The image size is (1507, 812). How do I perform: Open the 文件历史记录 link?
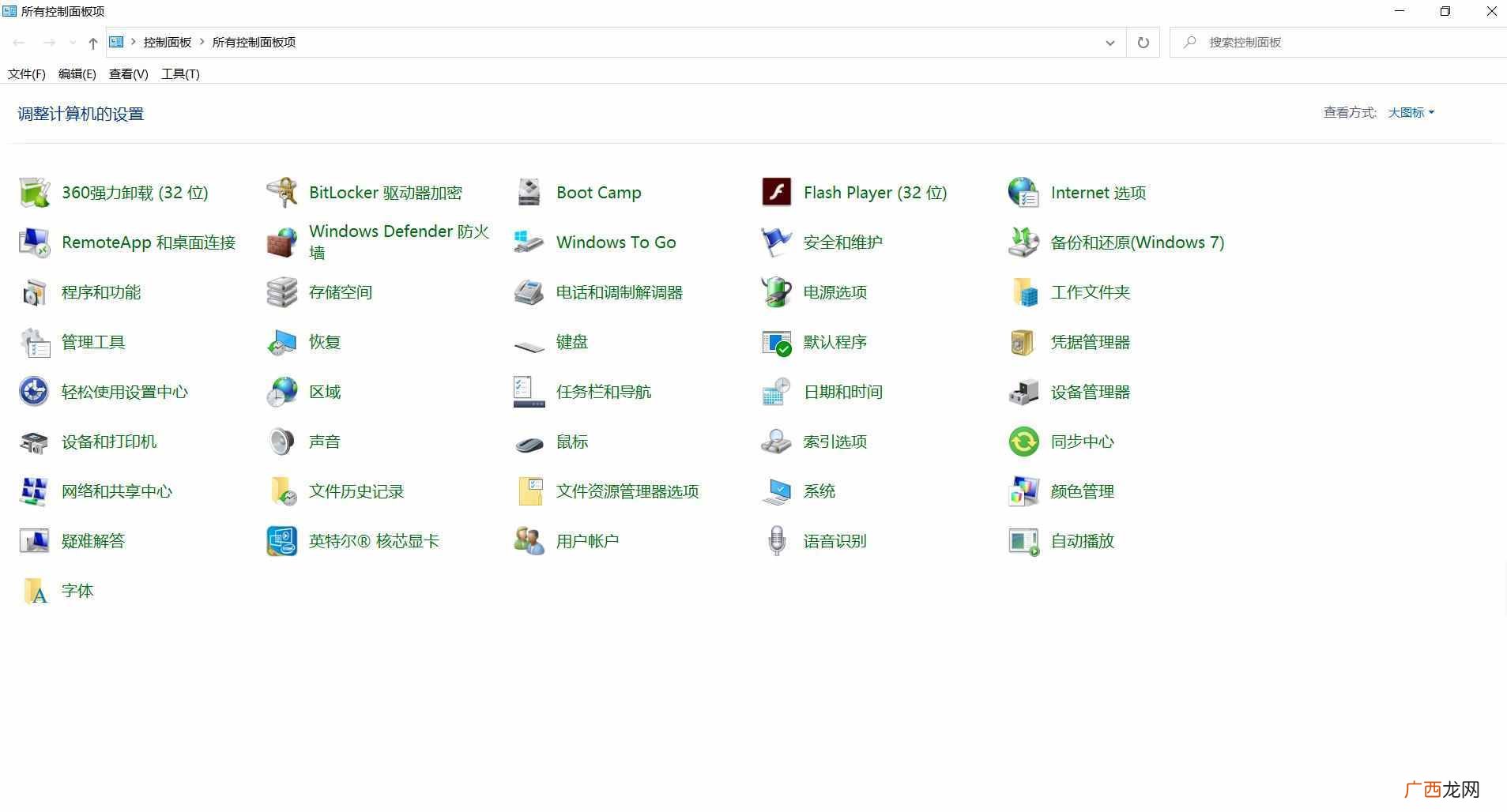(356, 491)
